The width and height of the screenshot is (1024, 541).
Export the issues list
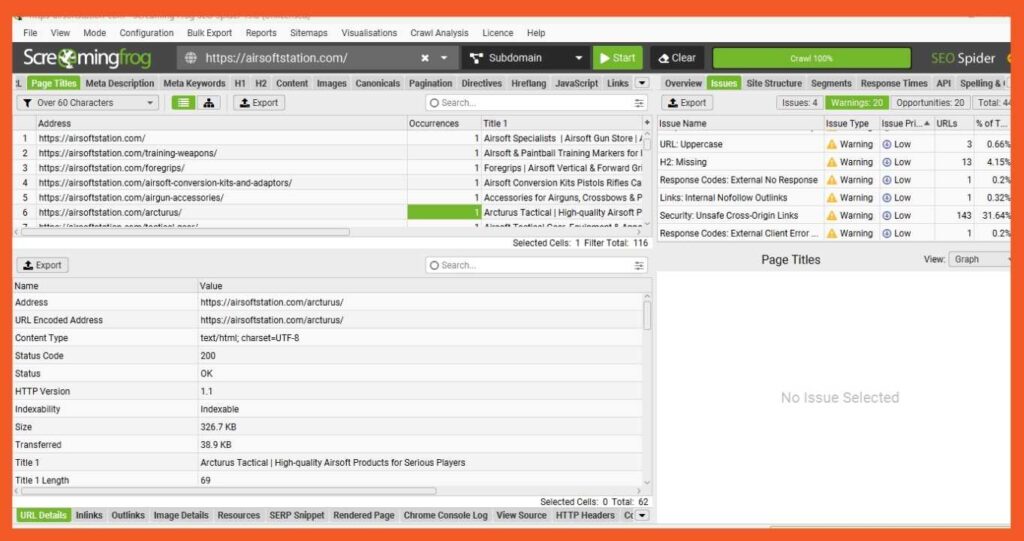687,103
